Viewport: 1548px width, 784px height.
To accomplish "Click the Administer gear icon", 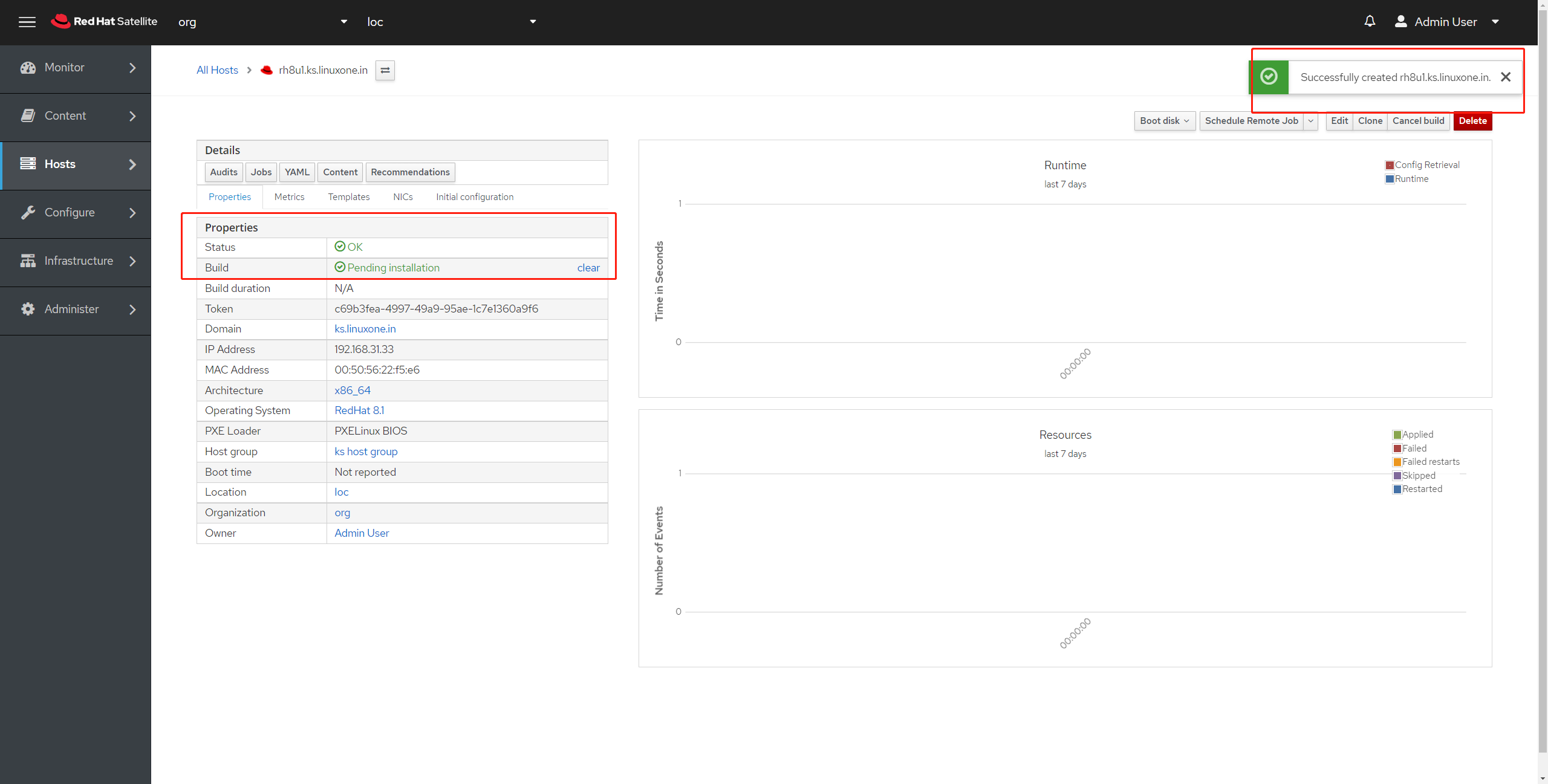I will 28,309.
